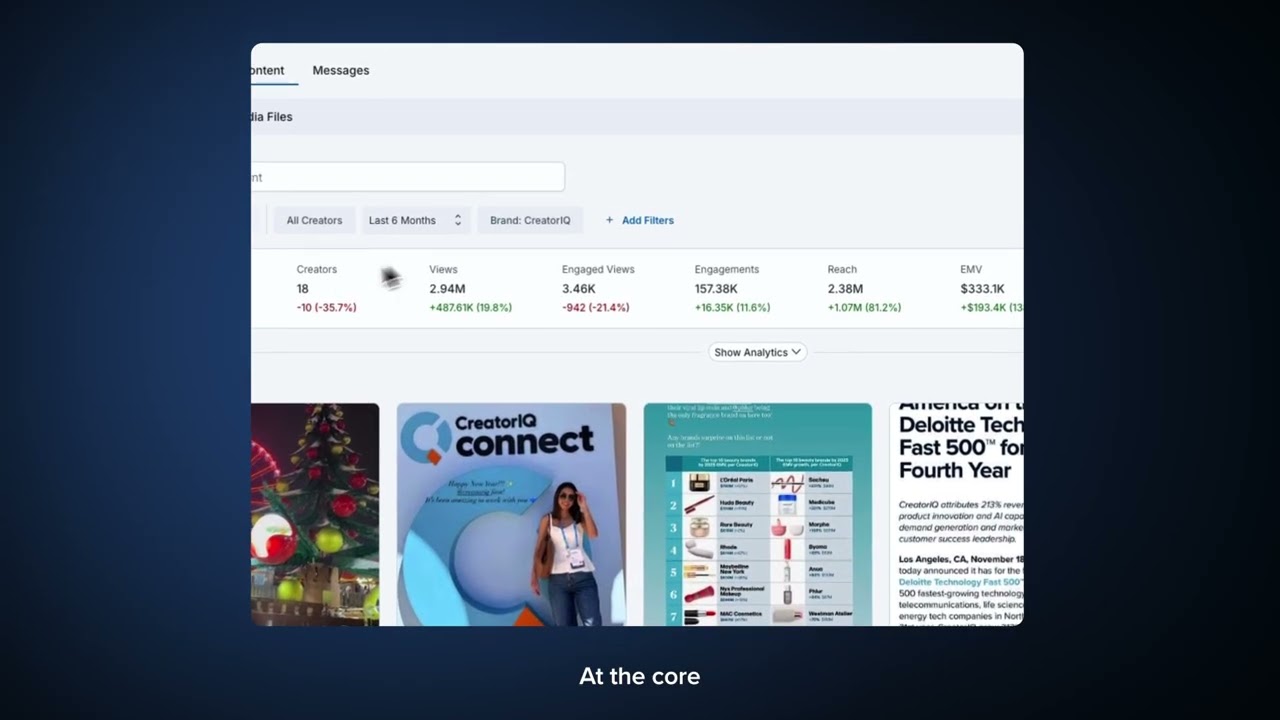Open the All Creators filter
Viewport: 1280px width, 720px height.
[x=314, y=220]
